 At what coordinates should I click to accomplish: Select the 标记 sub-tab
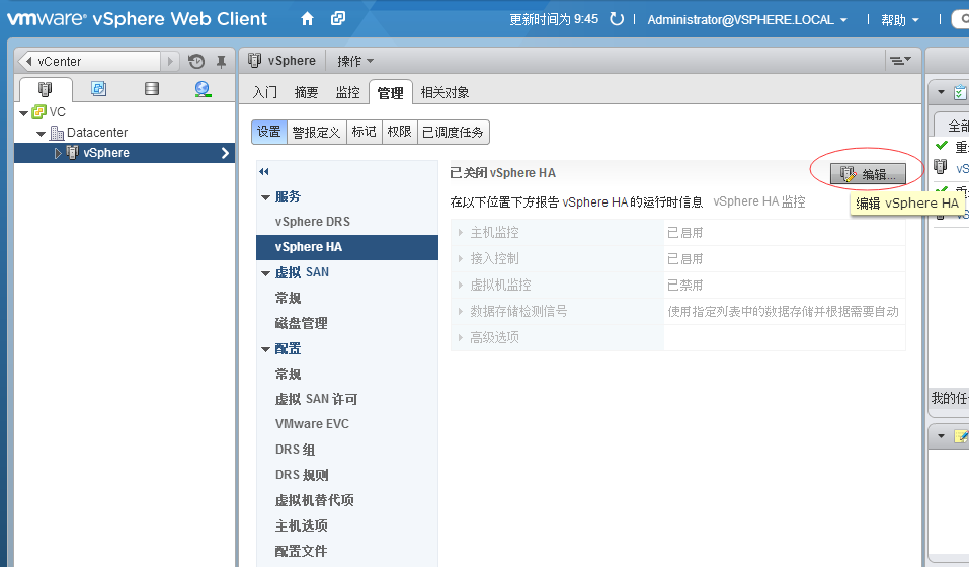(x=364, y=132)
